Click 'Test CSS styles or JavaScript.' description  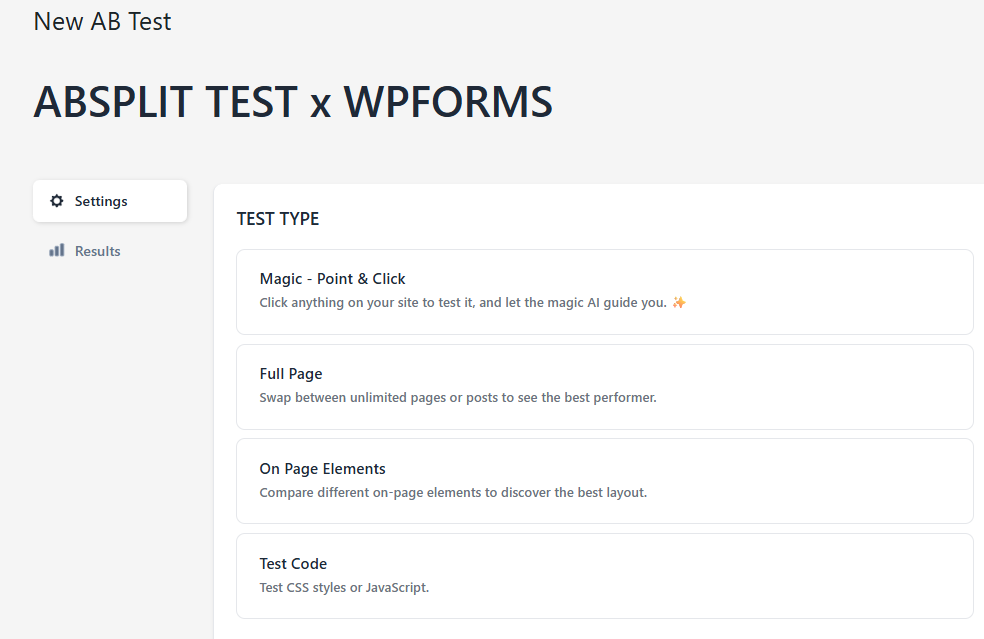coord(344,588)
